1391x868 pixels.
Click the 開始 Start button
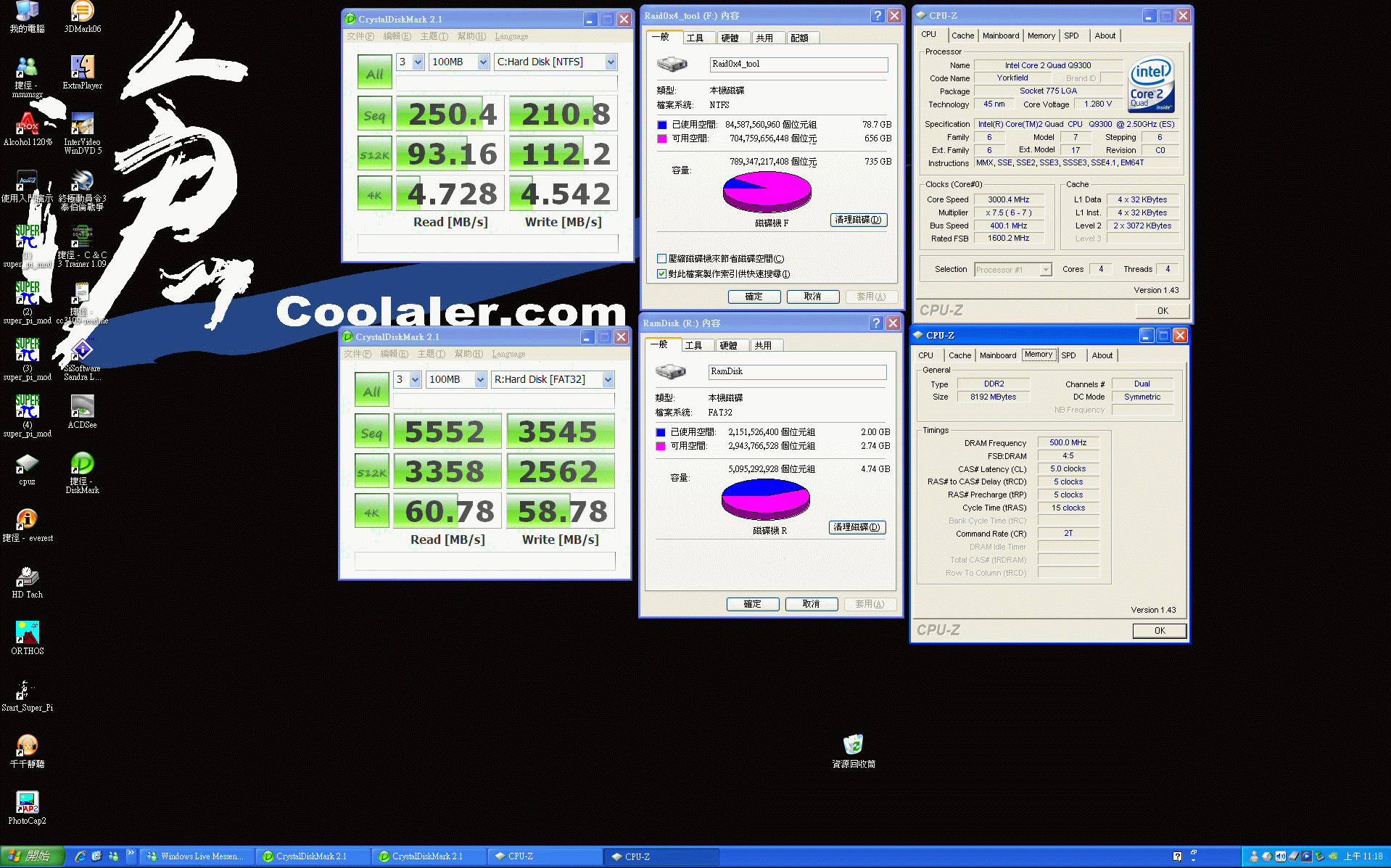tap(33, 856)
